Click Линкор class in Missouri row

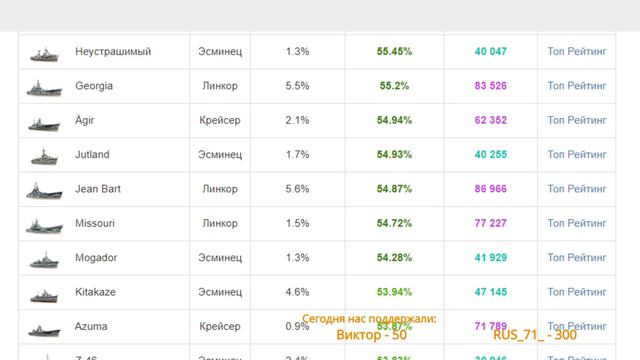[x=220, y=223]
